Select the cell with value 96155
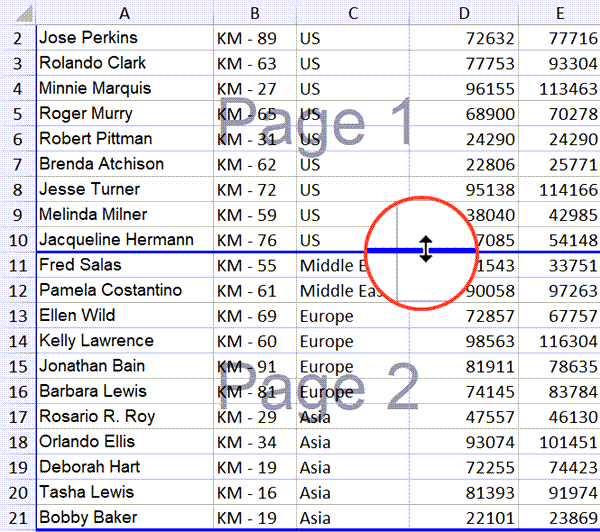 coord(465,88)
